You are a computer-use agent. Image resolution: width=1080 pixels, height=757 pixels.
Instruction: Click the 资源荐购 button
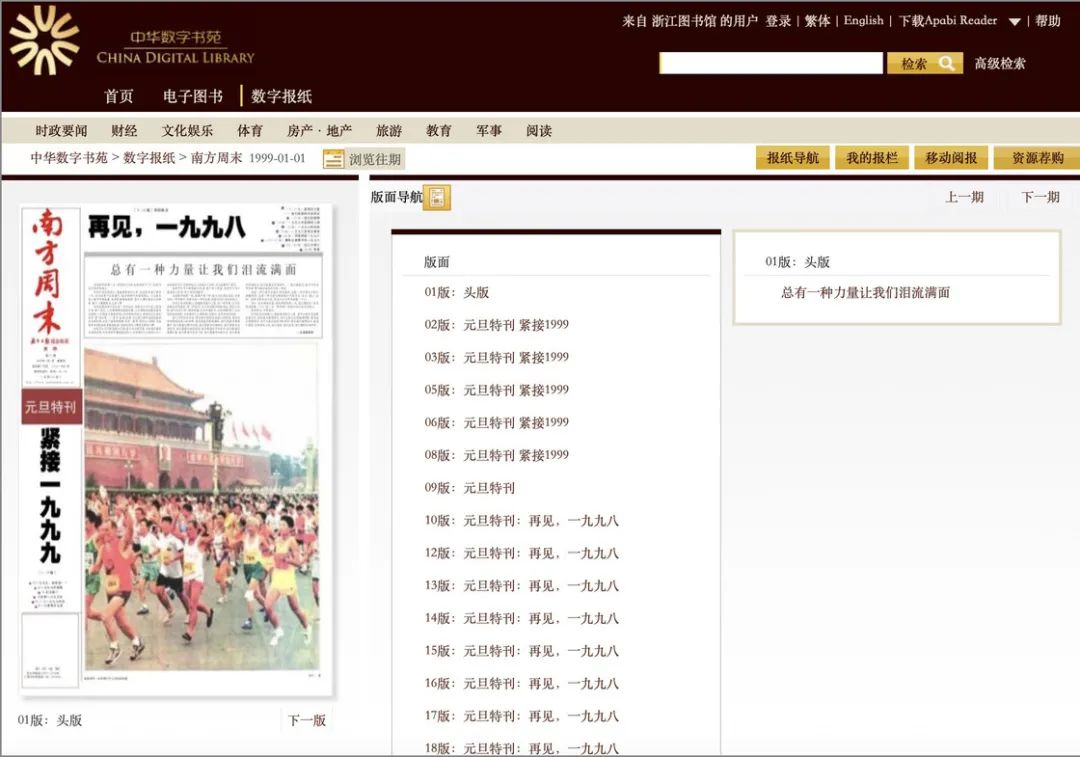[x=1037, y=158]
